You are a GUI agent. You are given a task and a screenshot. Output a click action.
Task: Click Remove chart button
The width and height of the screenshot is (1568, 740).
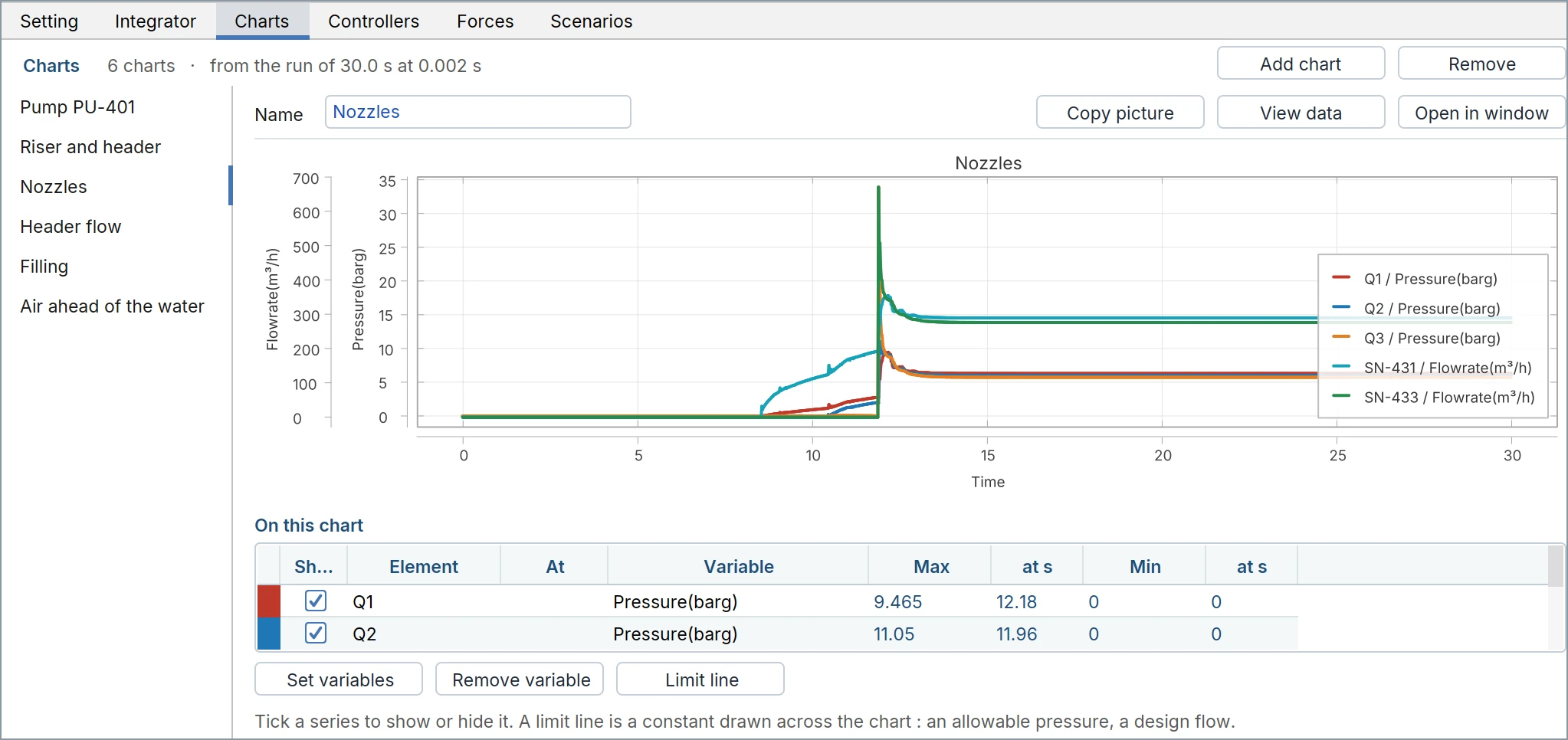tap(1481, 64)
